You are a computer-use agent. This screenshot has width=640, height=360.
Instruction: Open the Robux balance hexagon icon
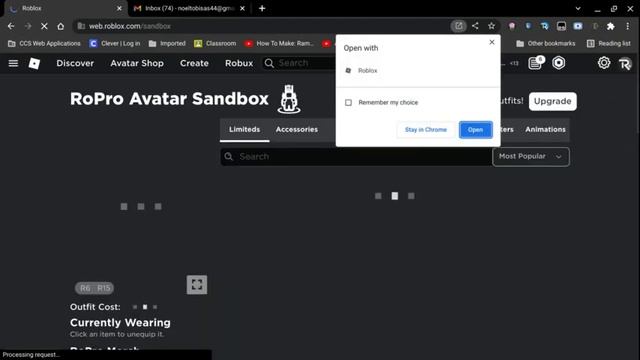559,63
